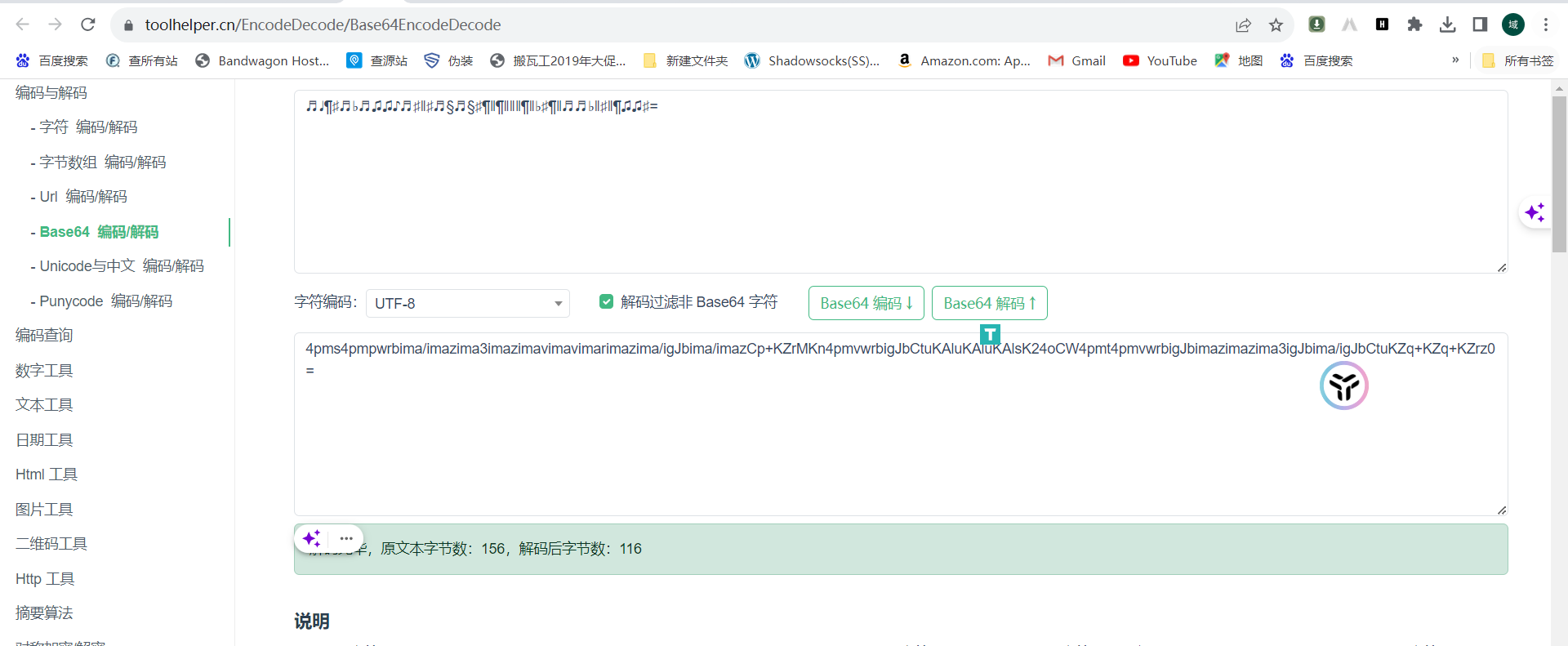Screen dimensions: 1568x646
Task: Open Chrome three-dot menu
Action: [x=1546, y=25]
